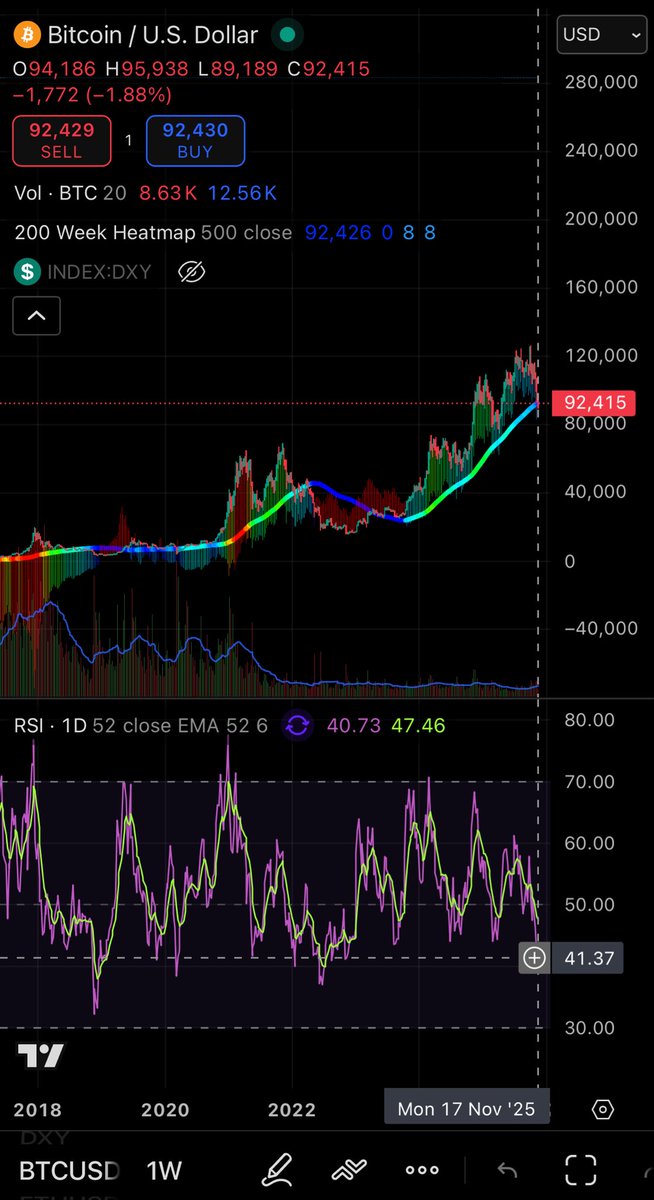
Task: Collapse the indicator legend chevron
Action: pyautogui.click(x=36, y=316)
